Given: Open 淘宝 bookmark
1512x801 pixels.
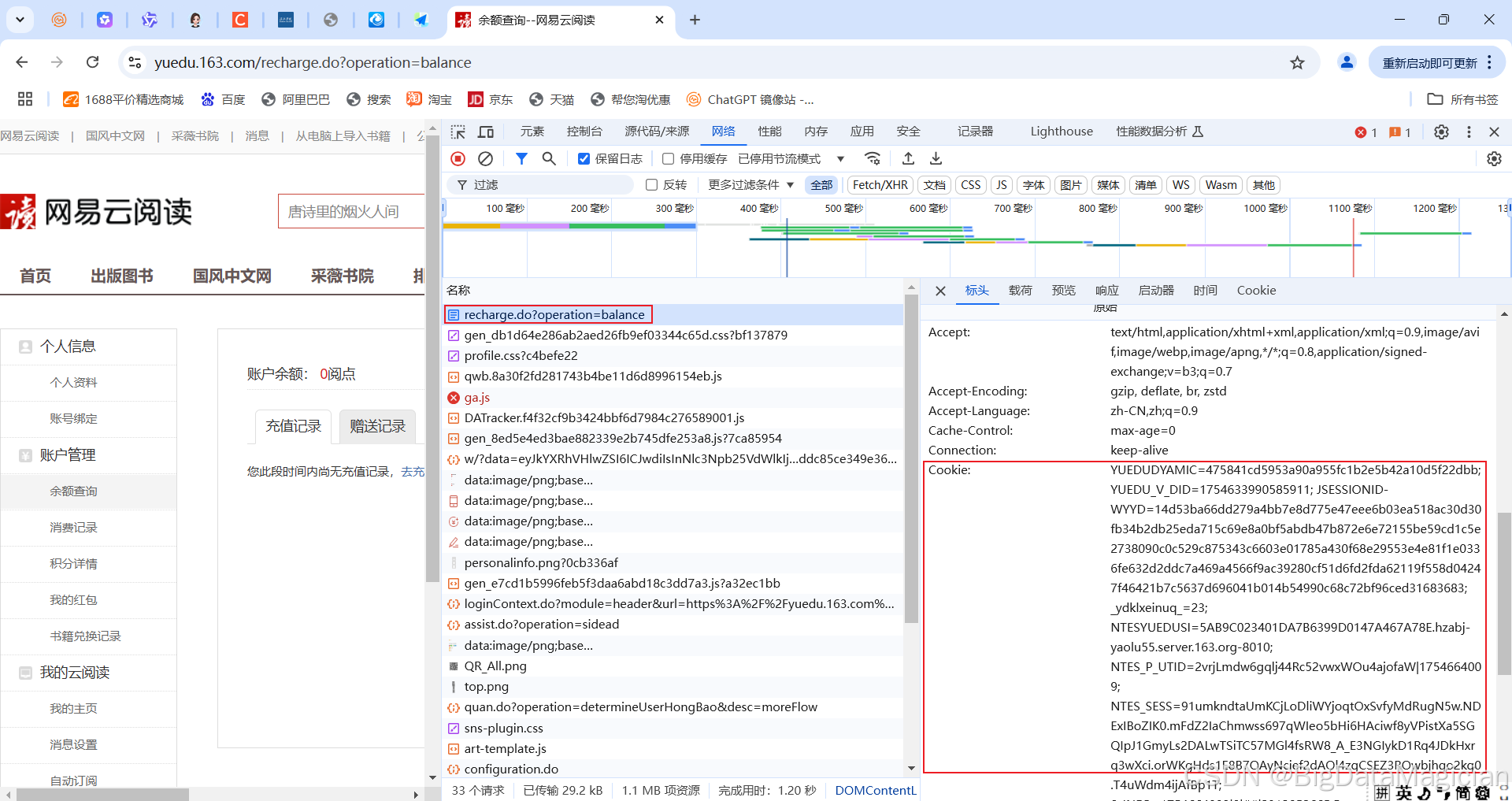Looking at the screenshot, I should point(429,99).
